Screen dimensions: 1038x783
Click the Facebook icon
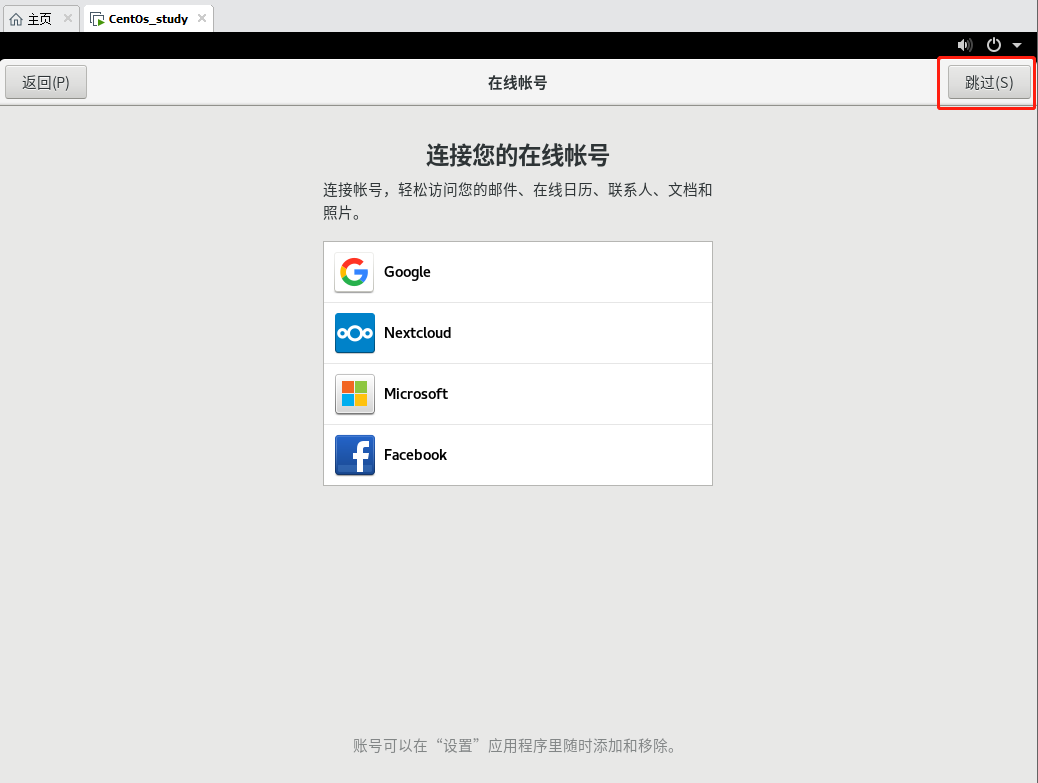coord(354,454)
